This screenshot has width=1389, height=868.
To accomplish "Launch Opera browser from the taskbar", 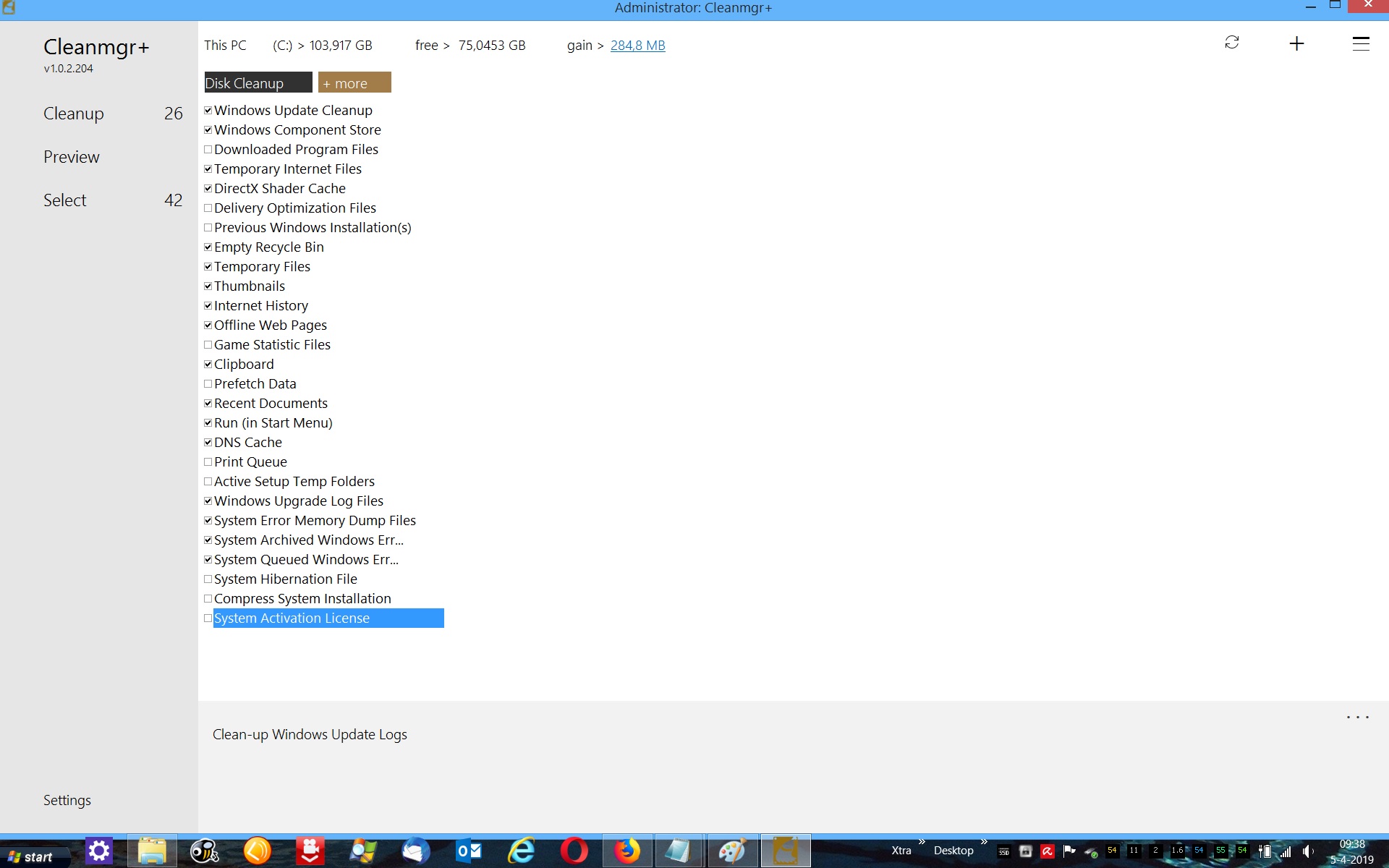I will (574, 851).
